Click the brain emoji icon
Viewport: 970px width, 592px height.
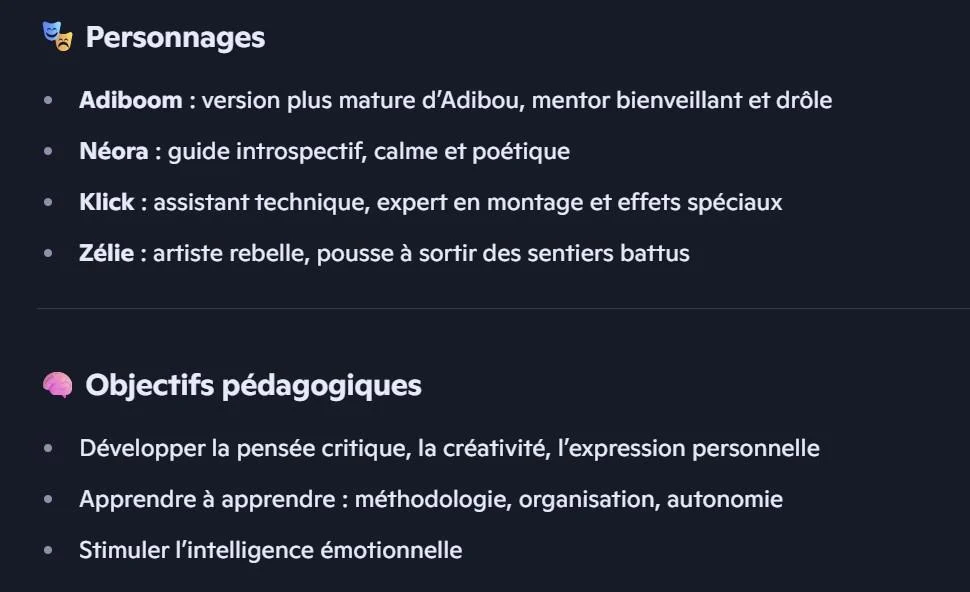pos(58,385)
